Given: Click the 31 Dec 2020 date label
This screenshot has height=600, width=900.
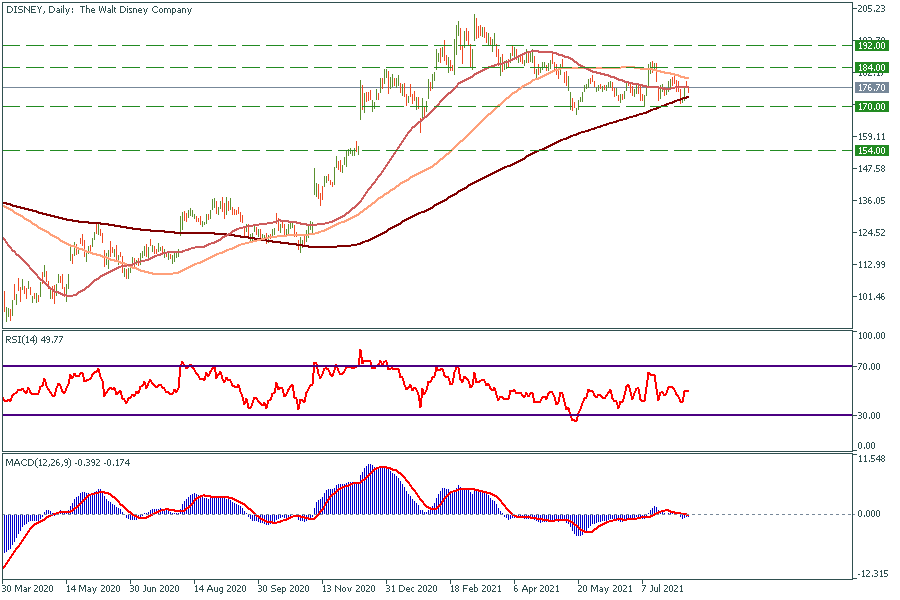Looking at the screenshot, I should pyautogui.click(x=411, y=589).
